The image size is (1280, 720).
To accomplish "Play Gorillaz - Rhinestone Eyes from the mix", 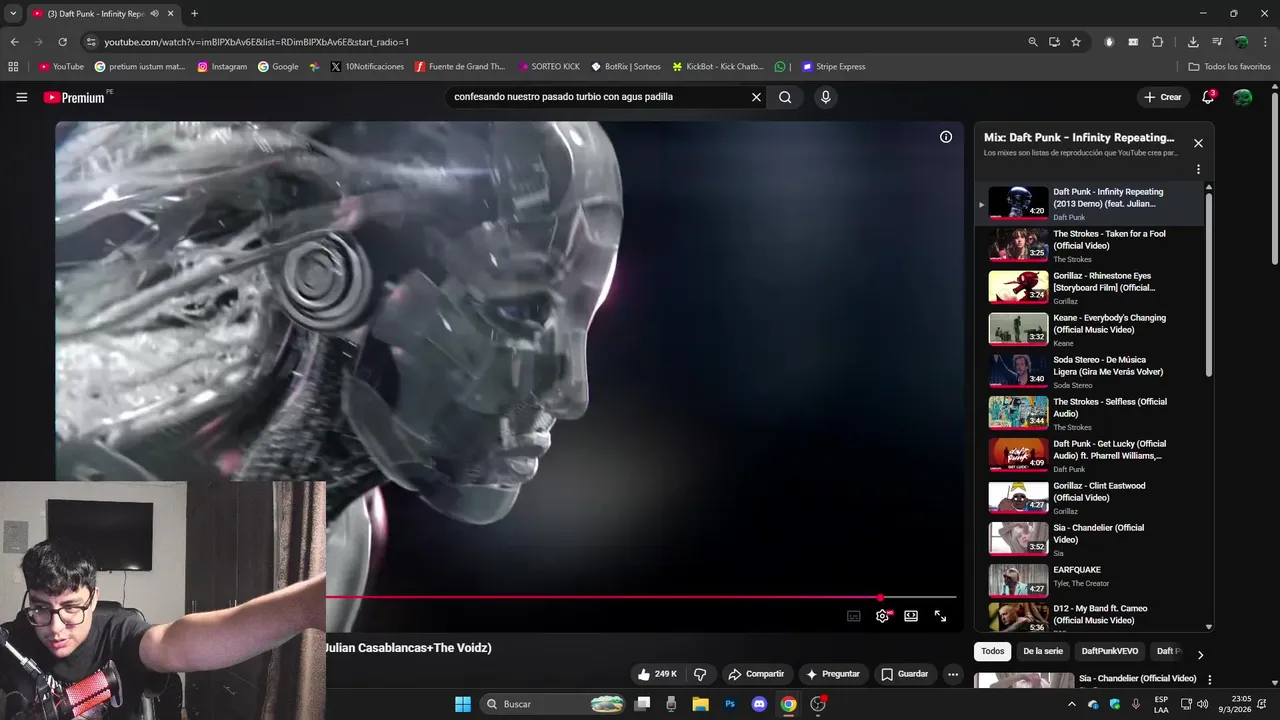I will click(x=1090, y=287).
